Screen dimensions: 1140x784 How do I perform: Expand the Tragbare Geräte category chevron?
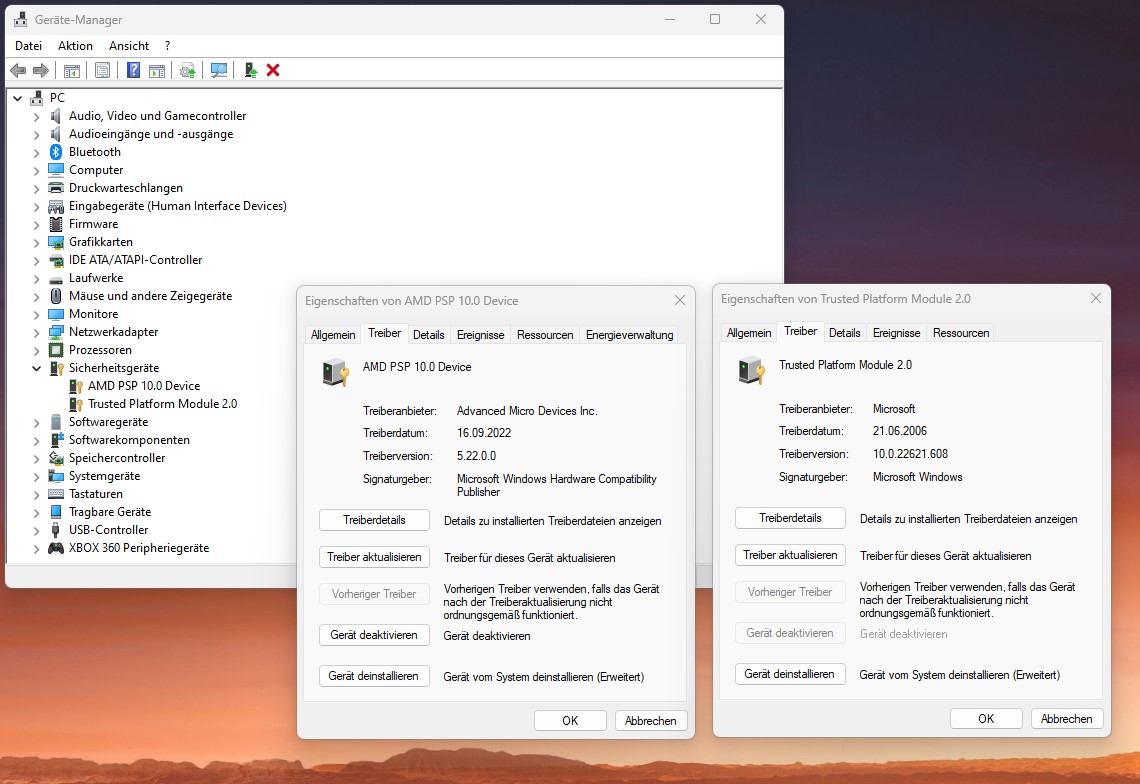tap(36, 513)
